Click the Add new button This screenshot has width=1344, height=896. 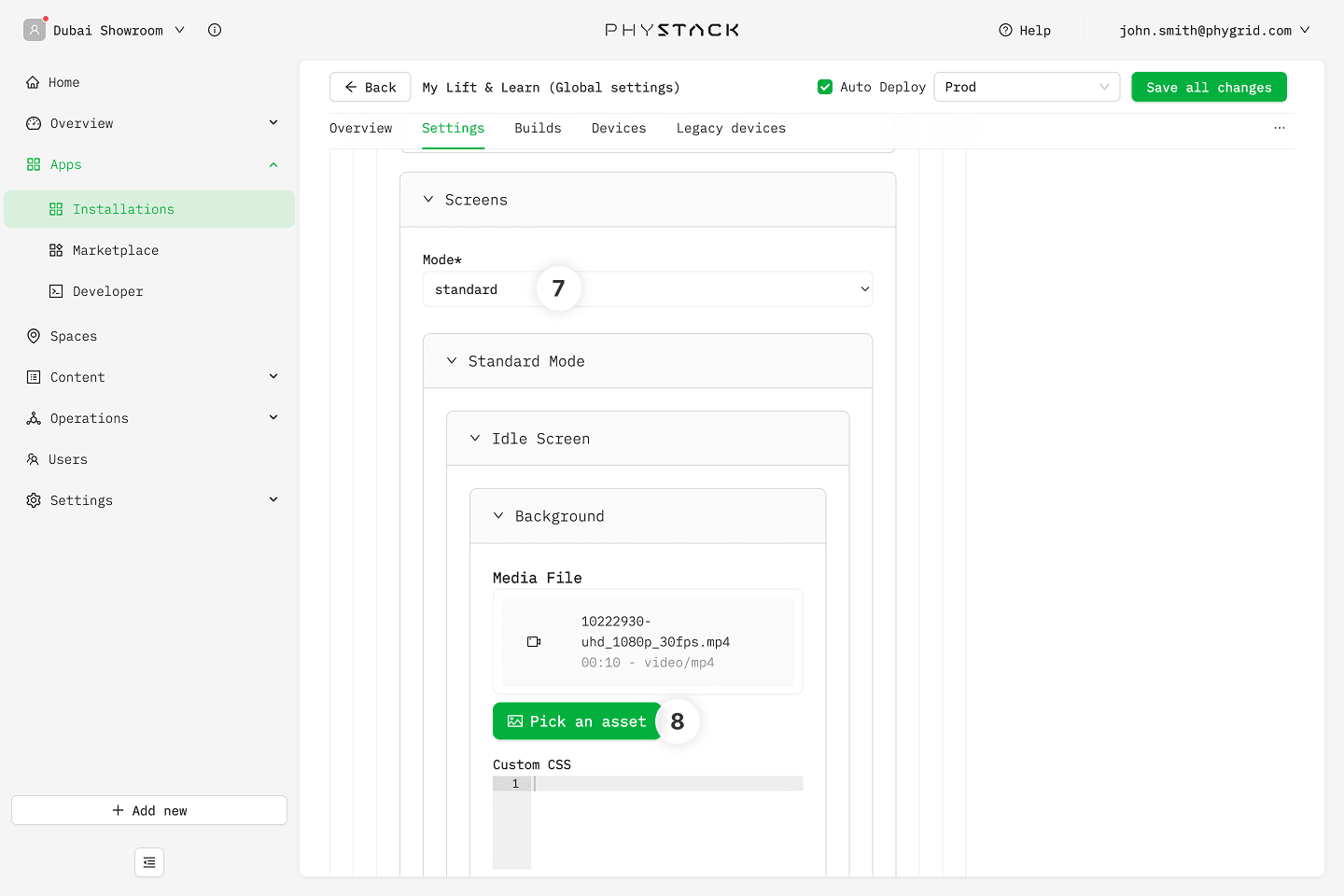[x=149, y=810]
